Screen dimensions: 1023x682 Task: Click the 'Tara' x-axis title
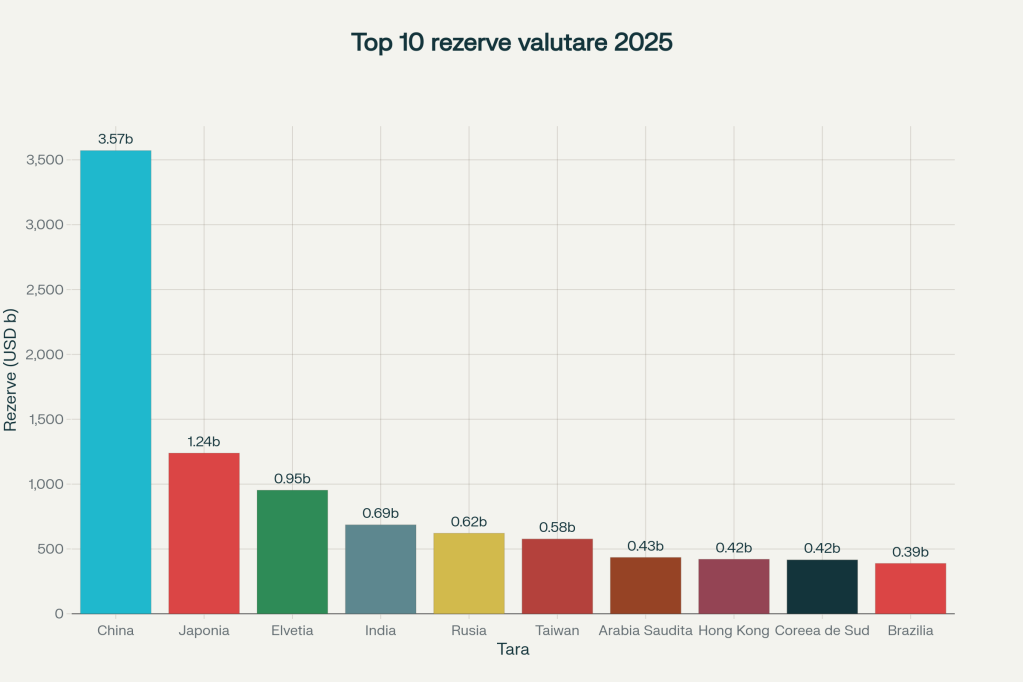tap(513, 650)
